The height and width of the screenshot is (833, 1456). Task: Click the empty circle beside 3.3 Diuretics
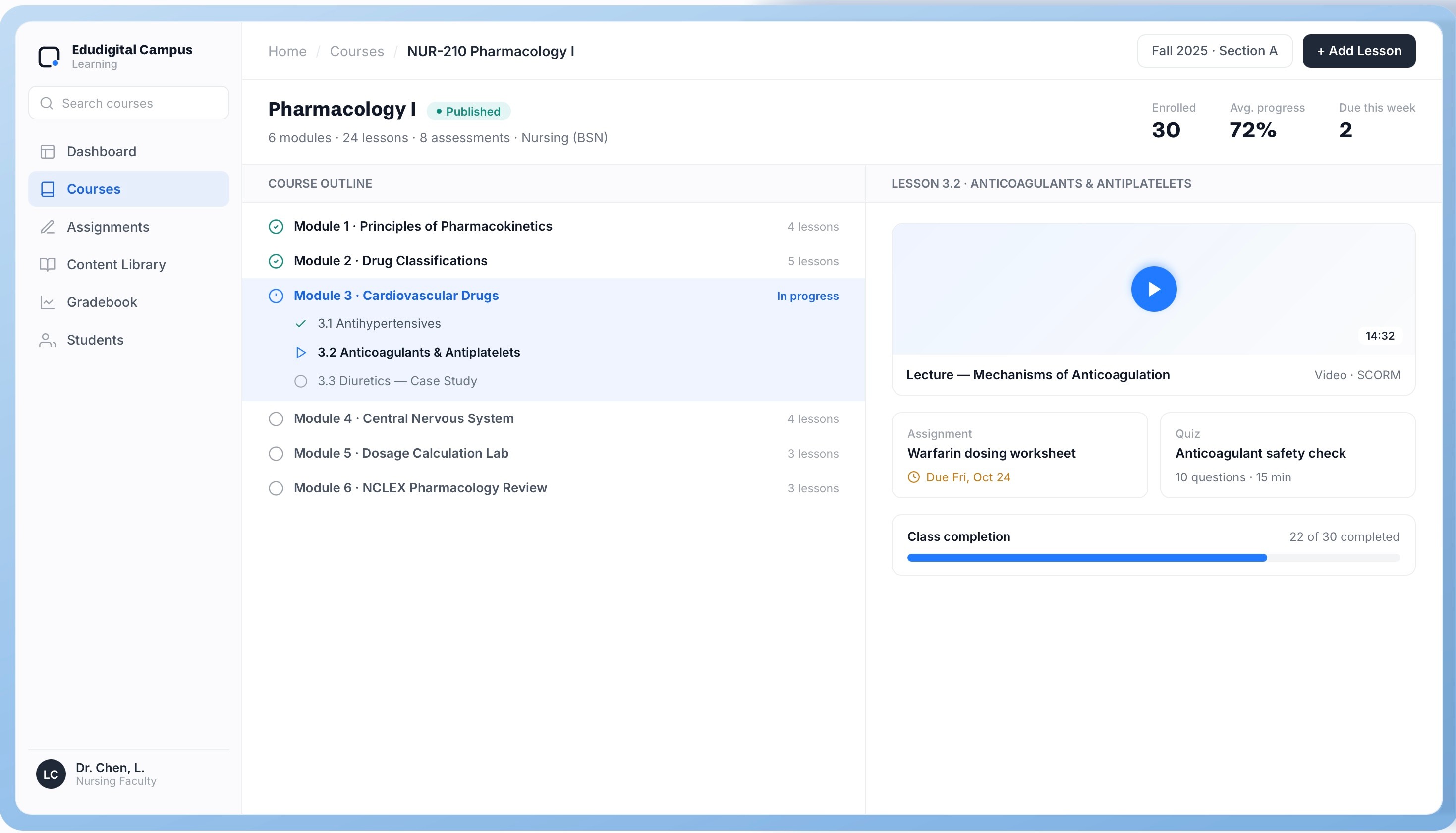[301, 382]
